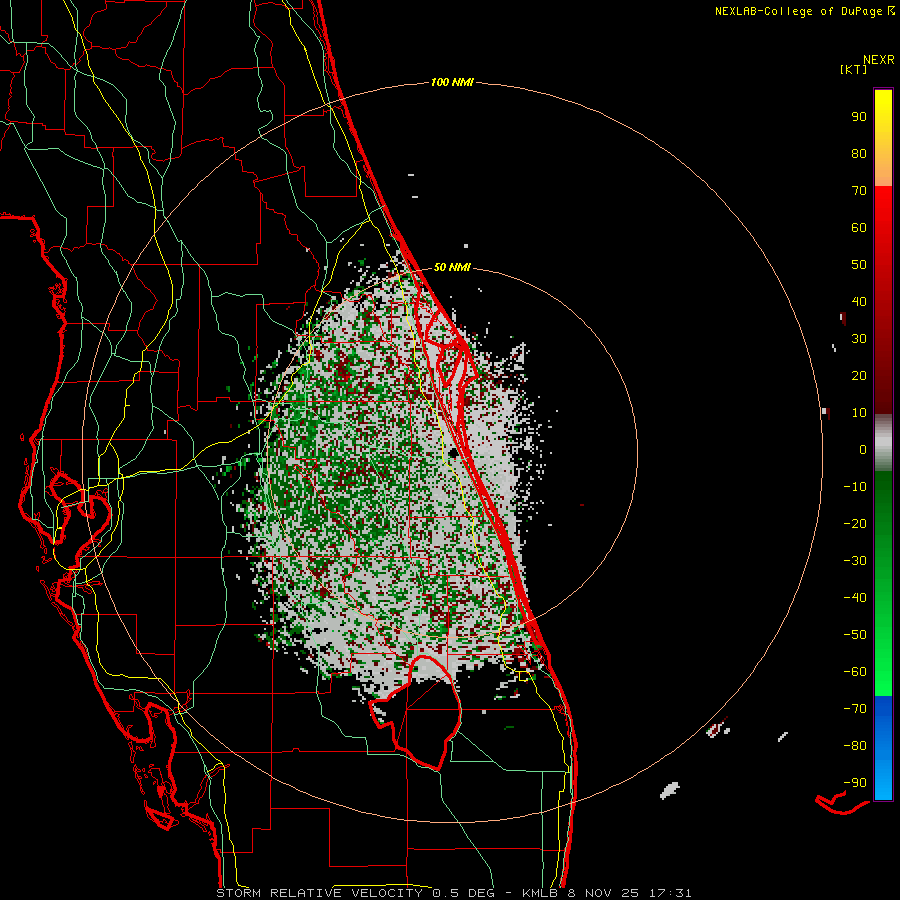Click the 90 value on velocity scale

859,117
